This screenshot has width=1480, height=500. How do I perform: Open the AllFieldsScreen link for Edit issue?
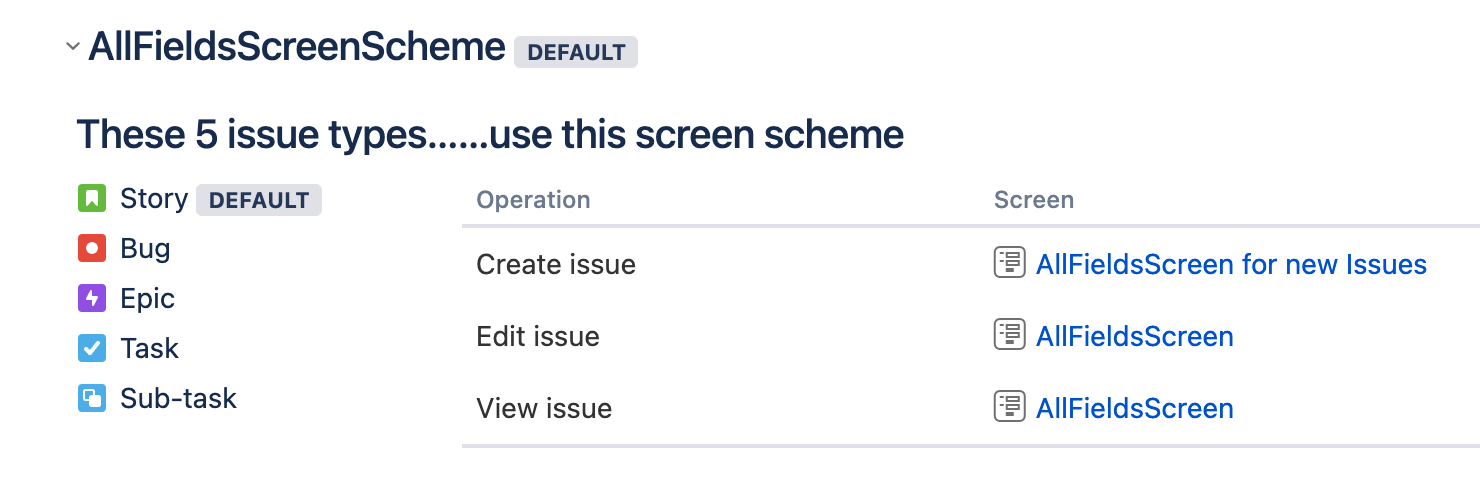tap(1135, 337)
